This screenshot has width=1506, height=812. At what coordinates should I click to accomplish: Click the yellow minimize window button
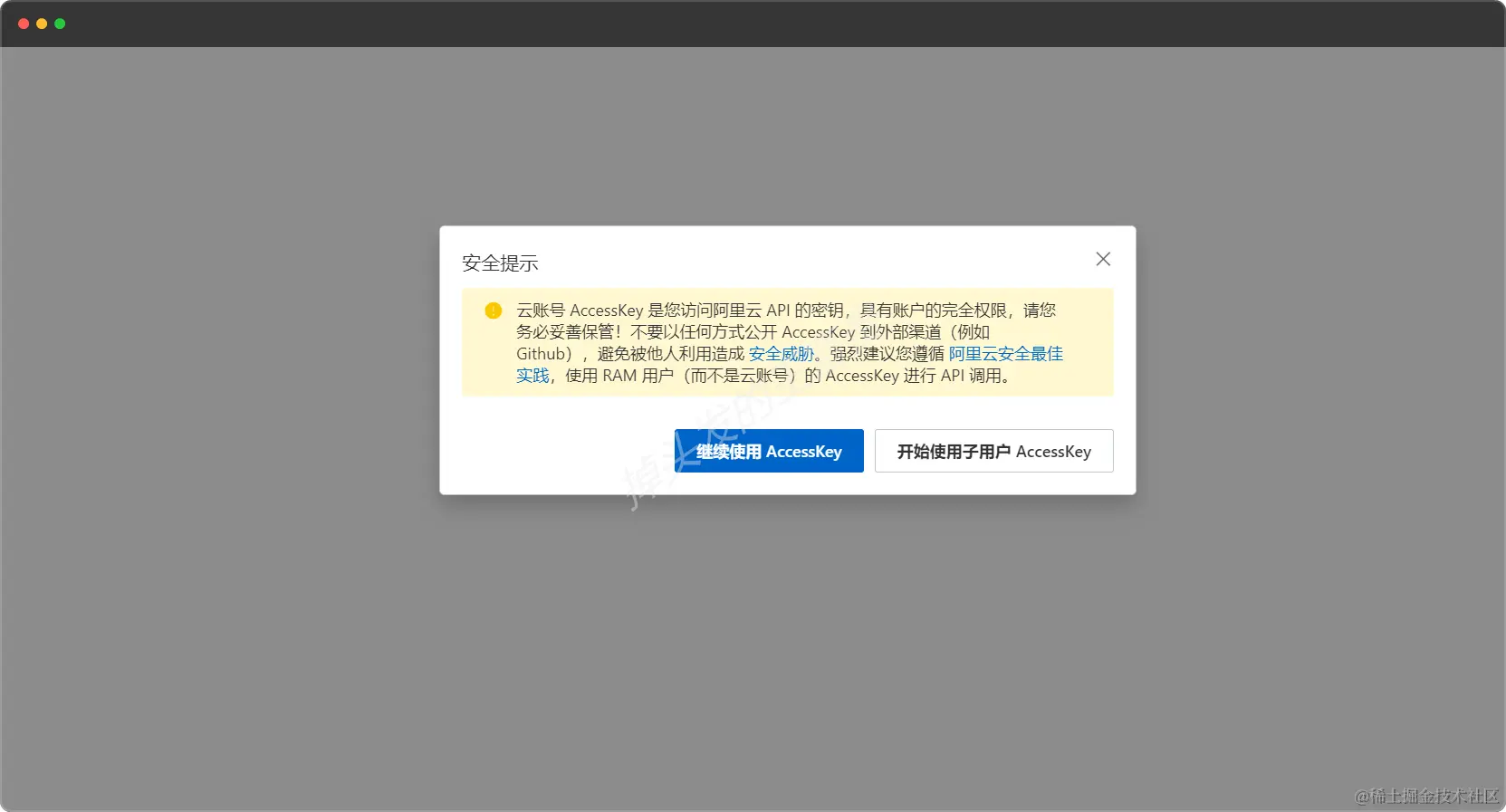click(x=42, y=24)
